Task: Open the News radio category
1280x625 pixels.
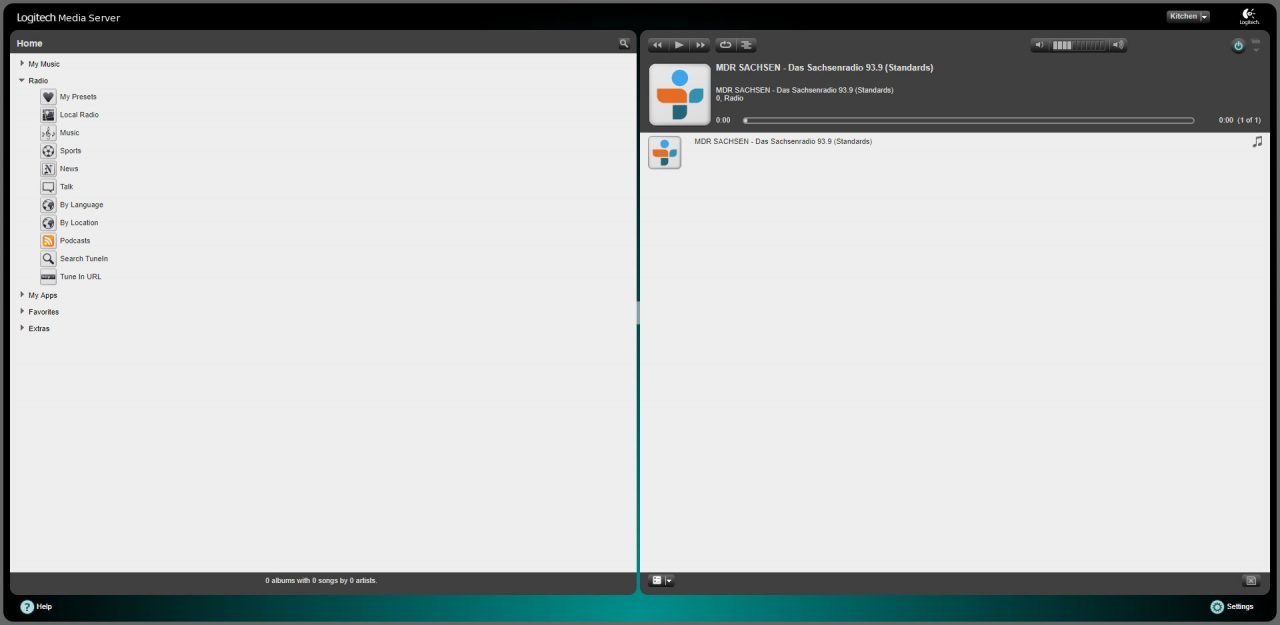Action: (68, 168)
